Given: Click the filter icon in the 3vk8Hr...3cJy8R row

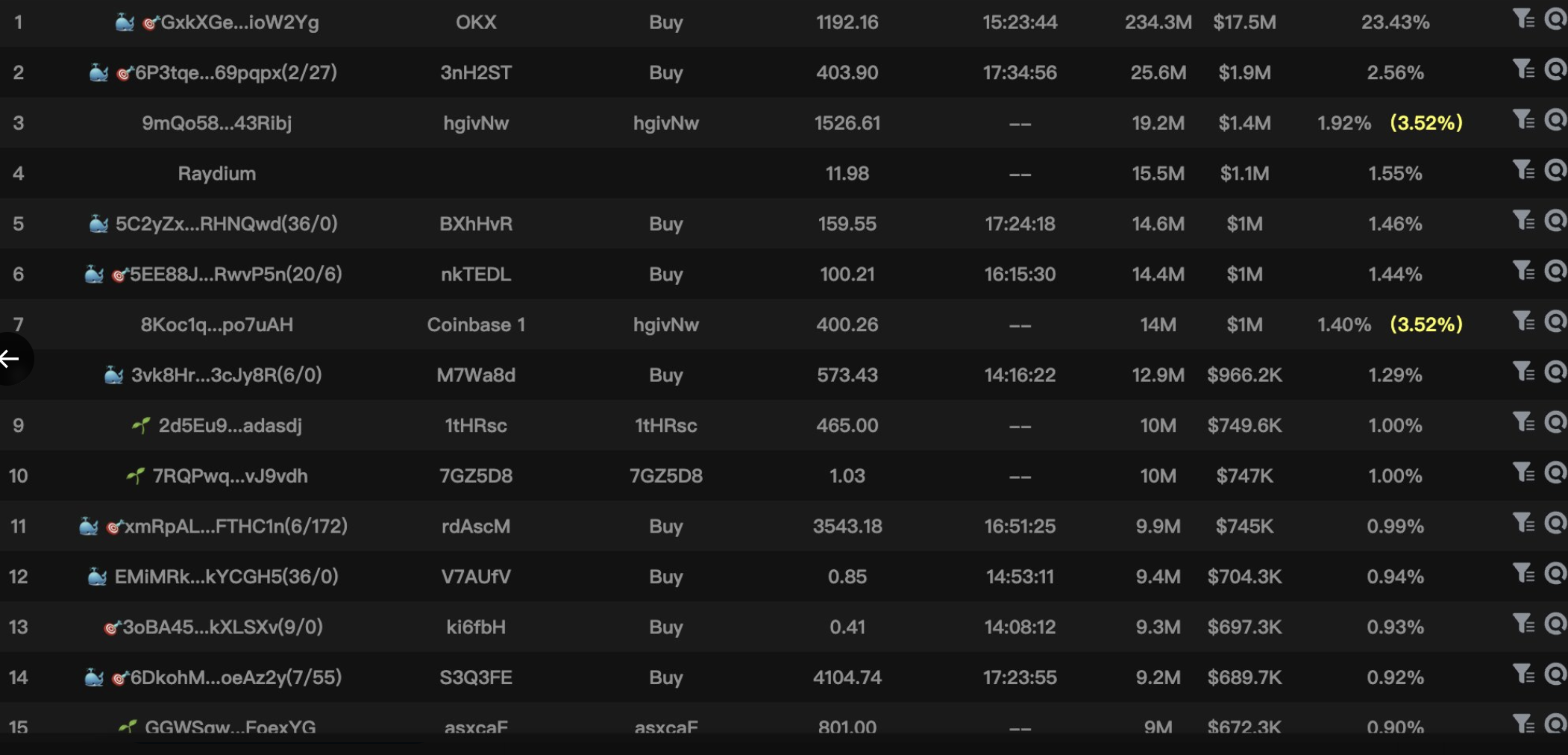Looking at the screenshot, I should coord(1522,372).
